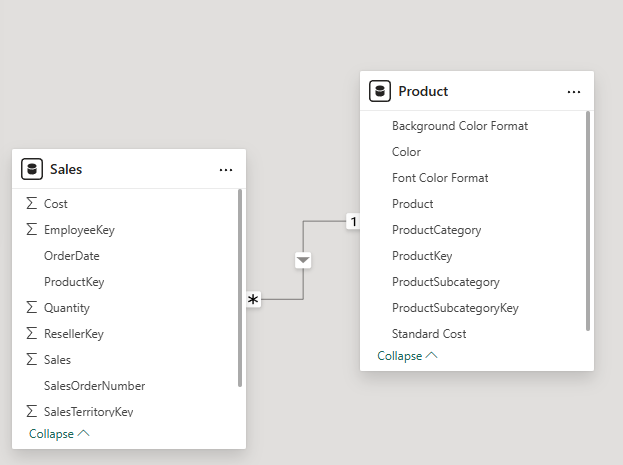Select the OrderDate field
This screenshot has width=623, height=465.
(72, 256)
